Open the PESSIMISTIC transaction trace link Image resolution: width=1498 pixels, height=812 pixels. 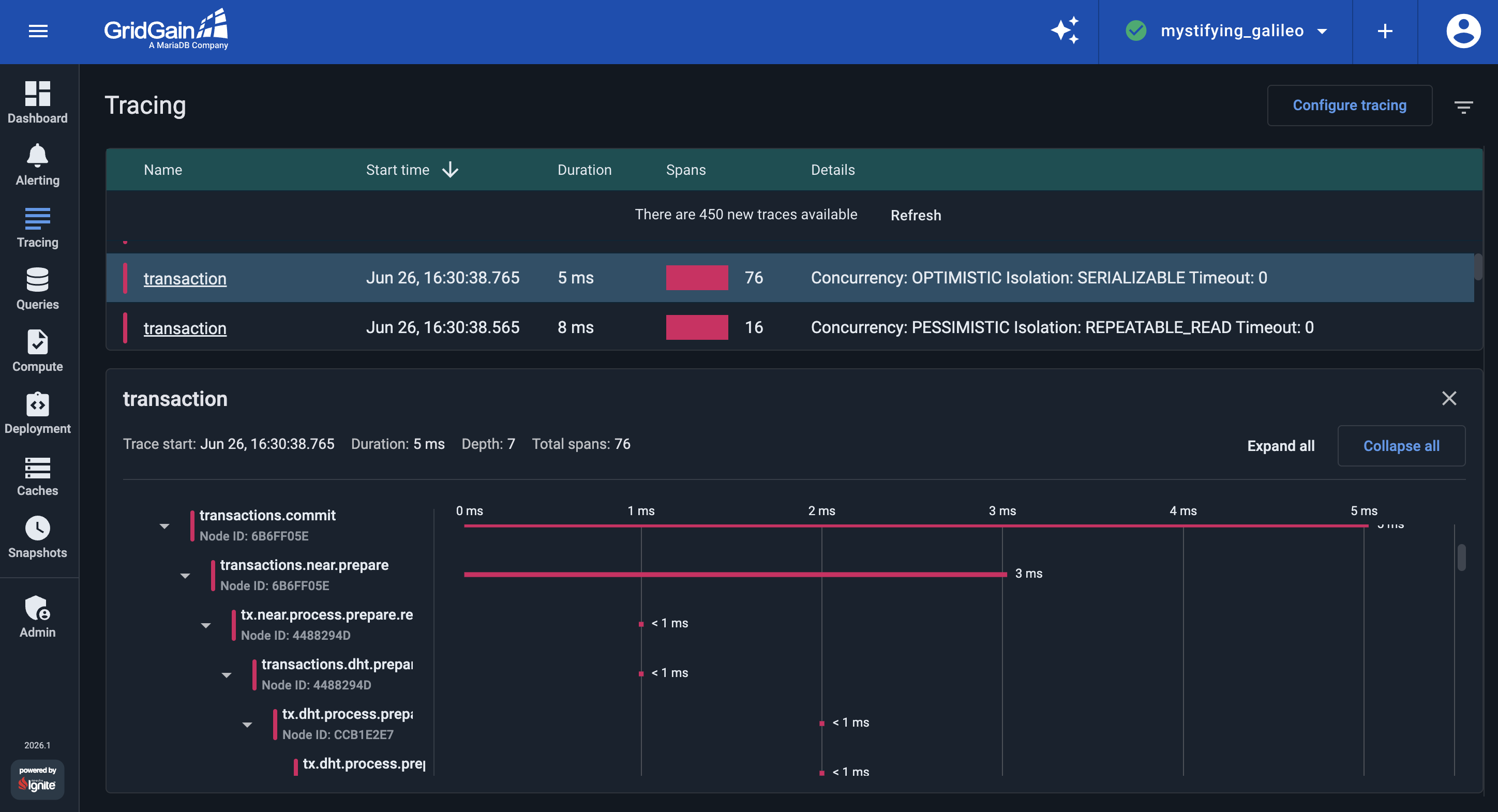click(185, 328)
